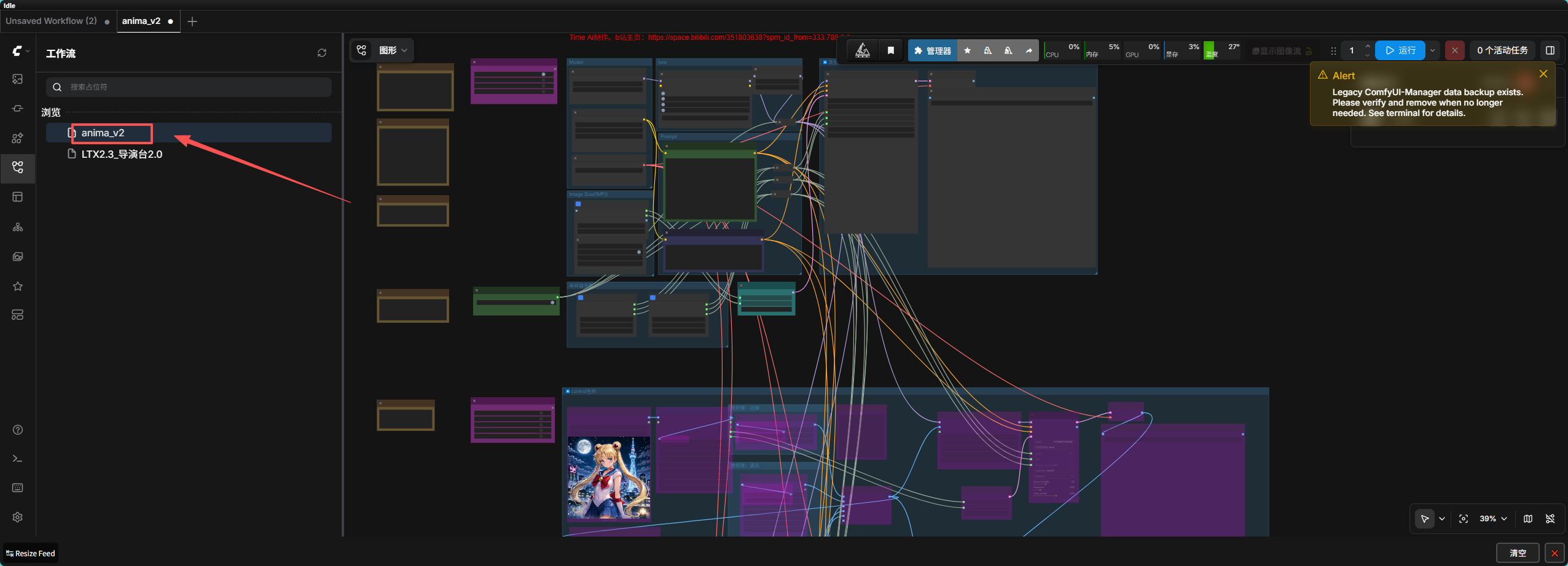Open LTX2.3_导演台2.0 workflow
Screen dimensions: 1568x566
coord(189,154)
